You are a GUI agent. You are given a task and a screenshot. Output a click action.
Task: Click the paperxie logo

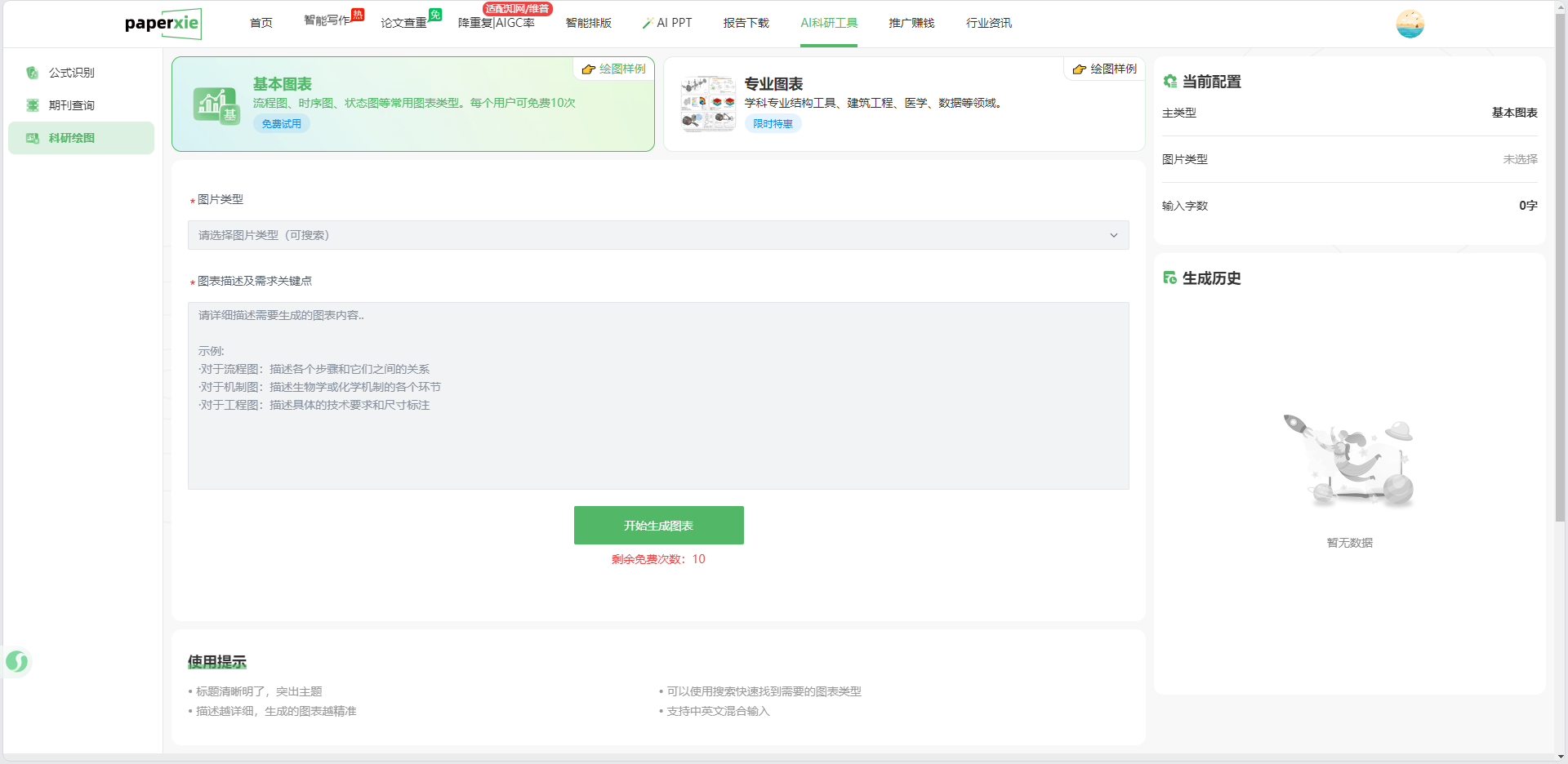[x=163, y=24]
